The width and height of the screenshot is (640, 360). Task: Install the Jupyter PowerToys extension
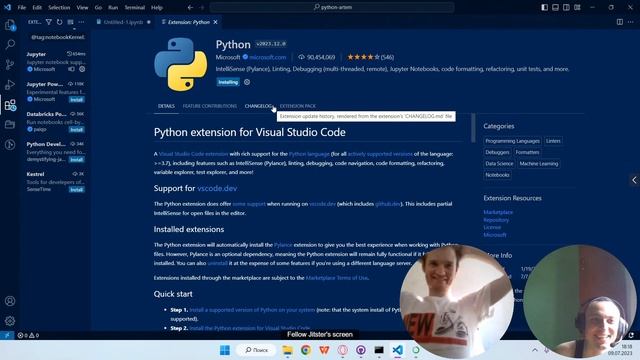pyautogui.click(x=76, y=100)
